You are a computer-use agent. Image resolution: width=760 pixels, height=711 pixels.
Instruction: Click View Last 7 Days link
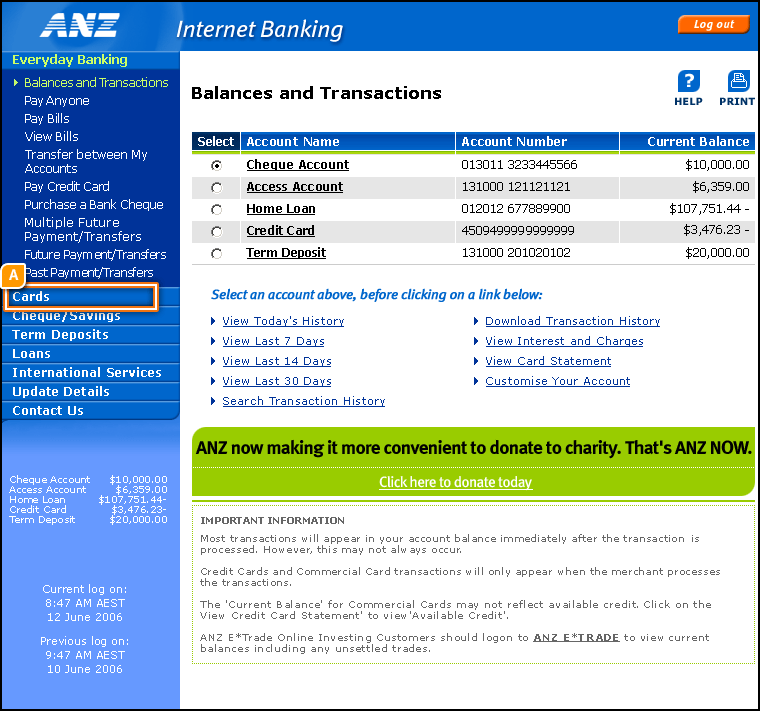[x=273, y=341]
